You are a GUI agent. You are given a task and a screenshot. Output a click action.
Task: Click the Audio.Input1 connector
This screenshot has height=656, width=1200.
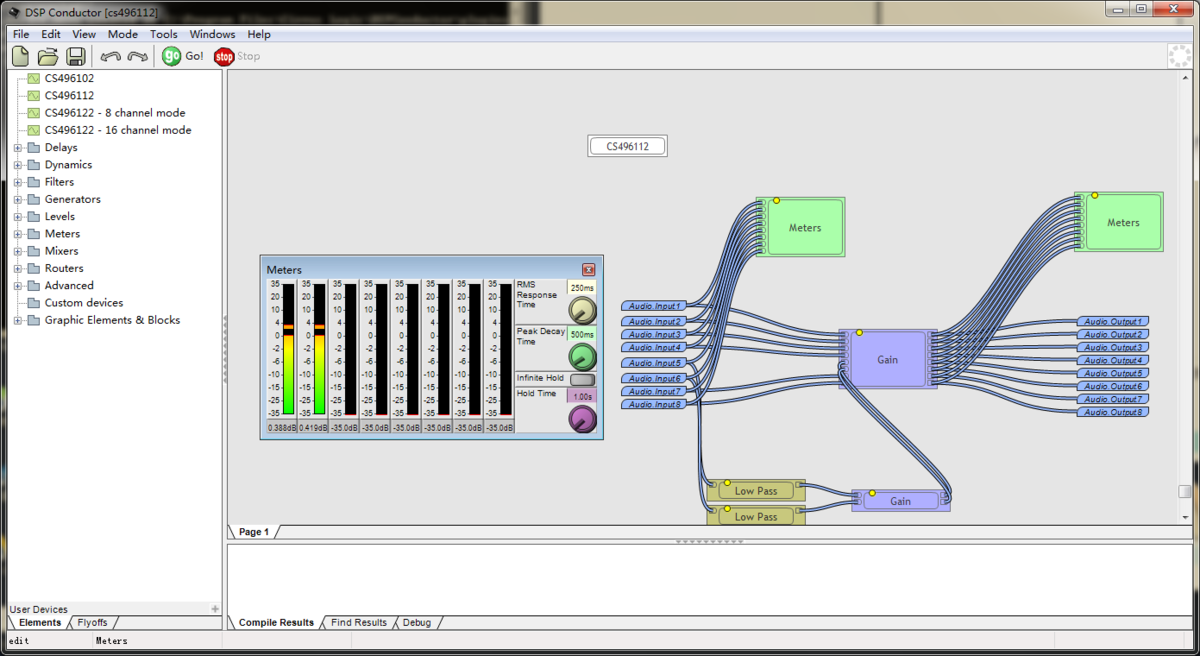(654, 305)
